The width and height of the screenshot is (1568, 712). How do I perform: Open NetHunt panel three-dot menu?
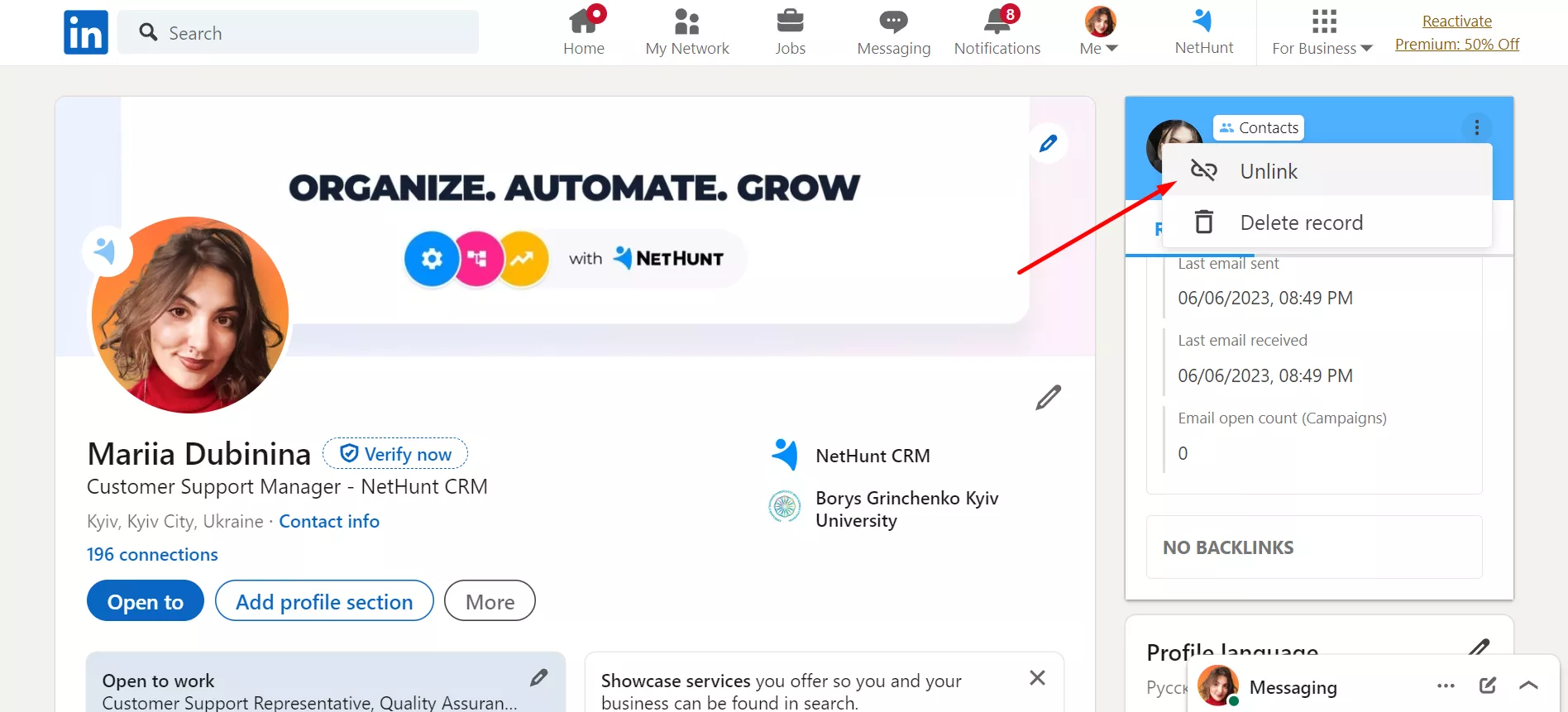1476,127
